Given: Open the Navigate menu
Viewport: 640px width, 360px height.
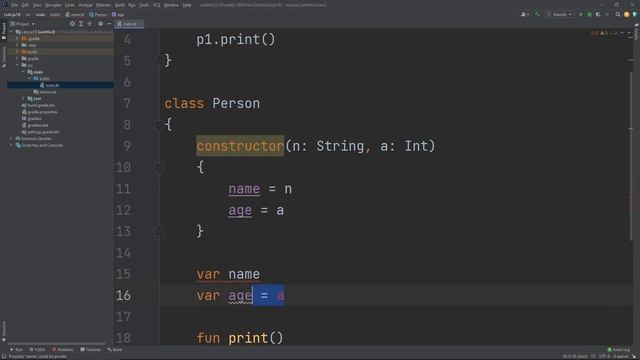Looking at the screenshot, I should 53,5.
